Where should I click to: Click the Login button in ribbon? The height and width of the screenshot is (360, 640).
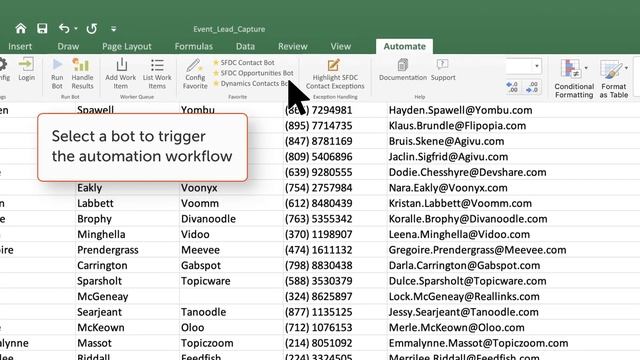(26, 69)
